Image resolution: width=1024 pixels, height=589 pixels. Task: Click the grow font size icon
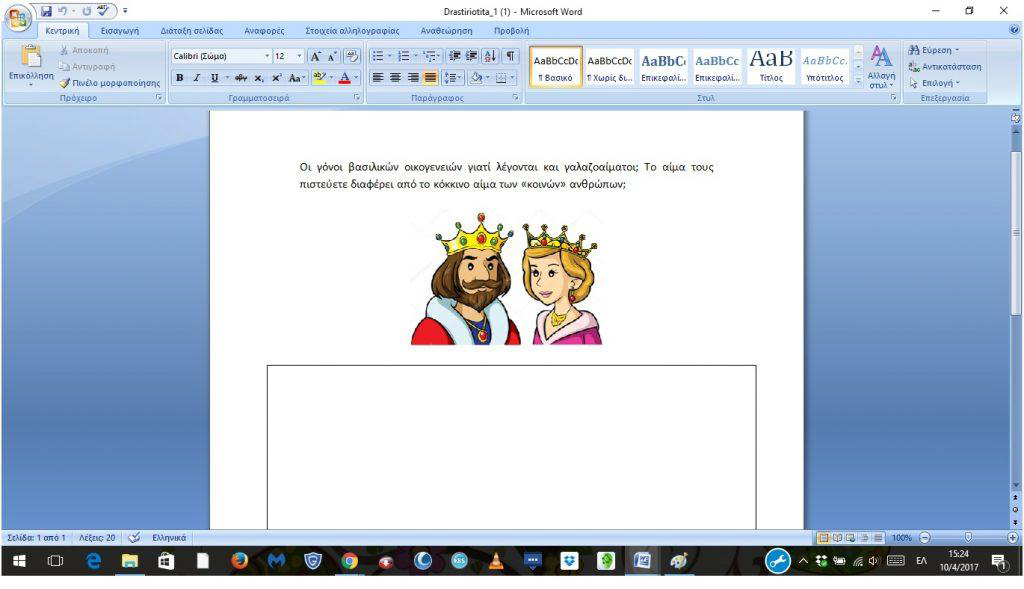coord(315,56)
